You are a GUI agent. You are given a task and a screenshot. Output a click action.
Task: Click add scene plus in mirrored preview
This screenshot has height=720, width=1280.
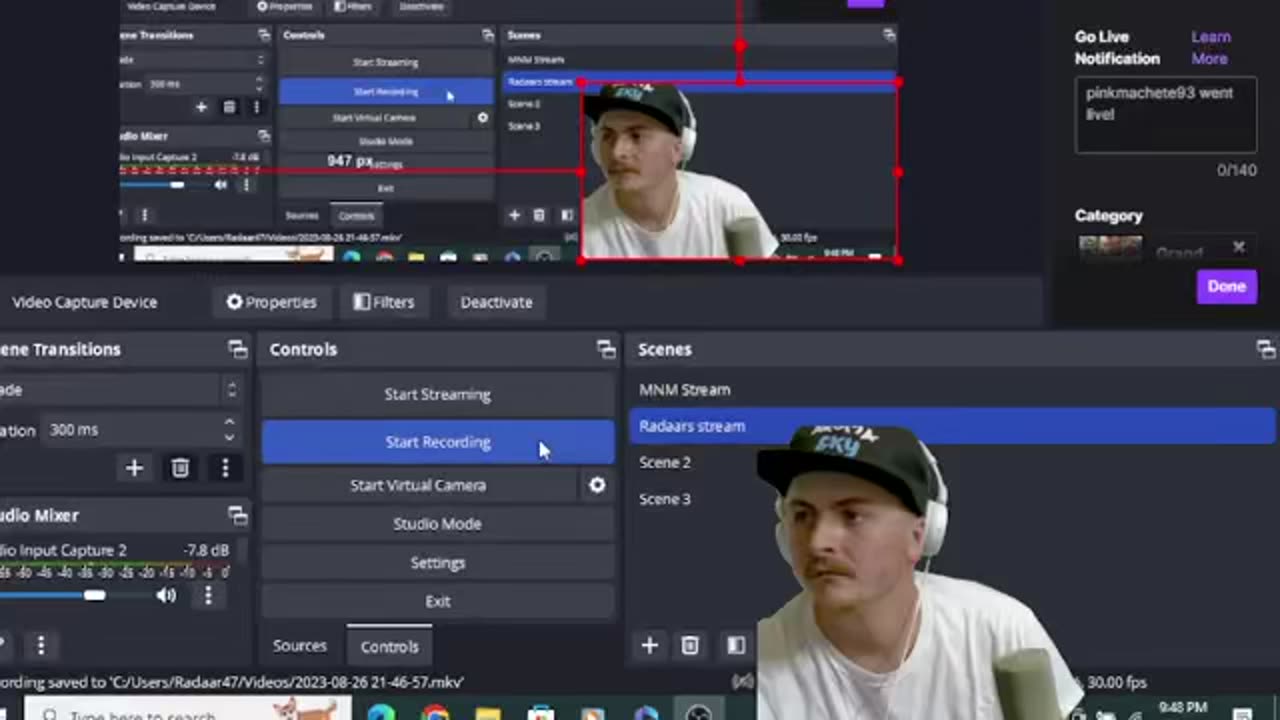tap(514, 215)
